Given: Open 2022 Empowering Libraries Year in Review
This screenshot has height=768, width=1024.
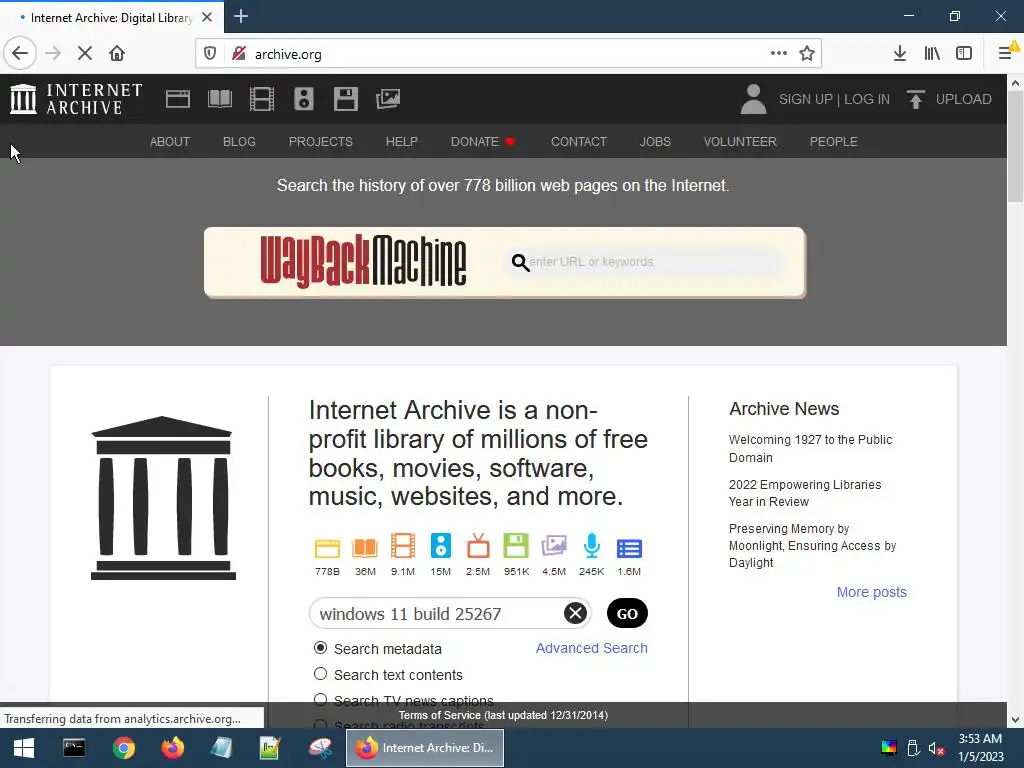Looking at the screenshot, I should click(805, 493).
